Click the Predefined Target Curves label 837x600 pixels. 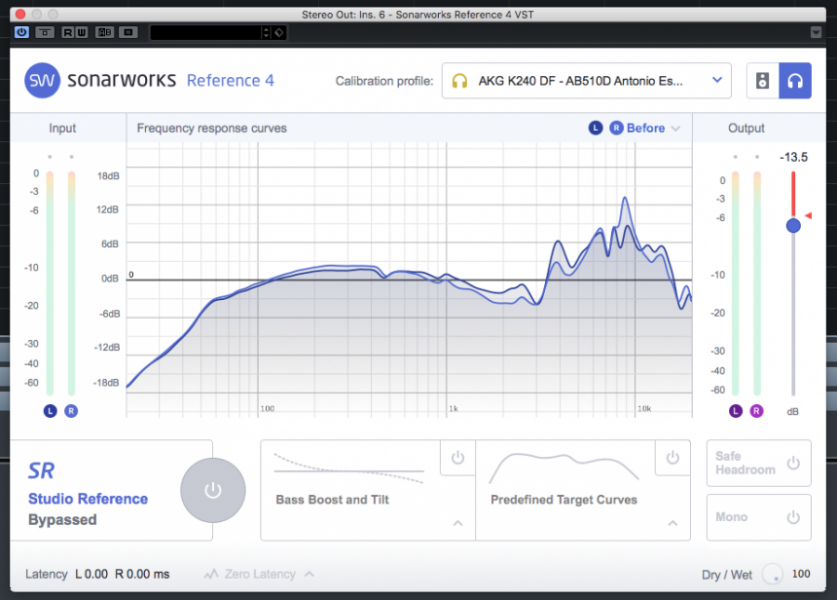pos(564,500)
